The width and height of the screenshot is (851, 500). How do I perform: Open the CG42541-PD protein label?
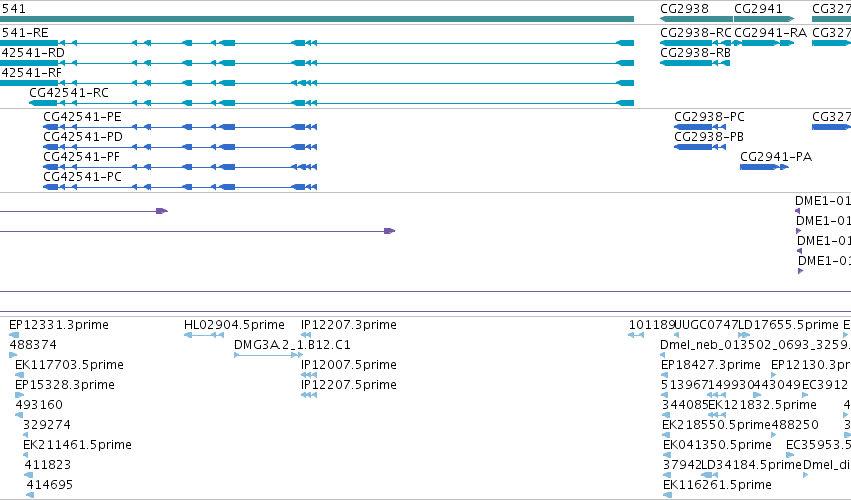click(82, 137)
